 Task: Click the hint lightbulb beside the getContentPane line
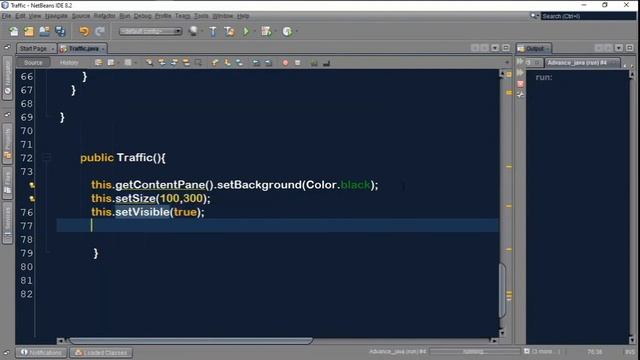[32, 185]
